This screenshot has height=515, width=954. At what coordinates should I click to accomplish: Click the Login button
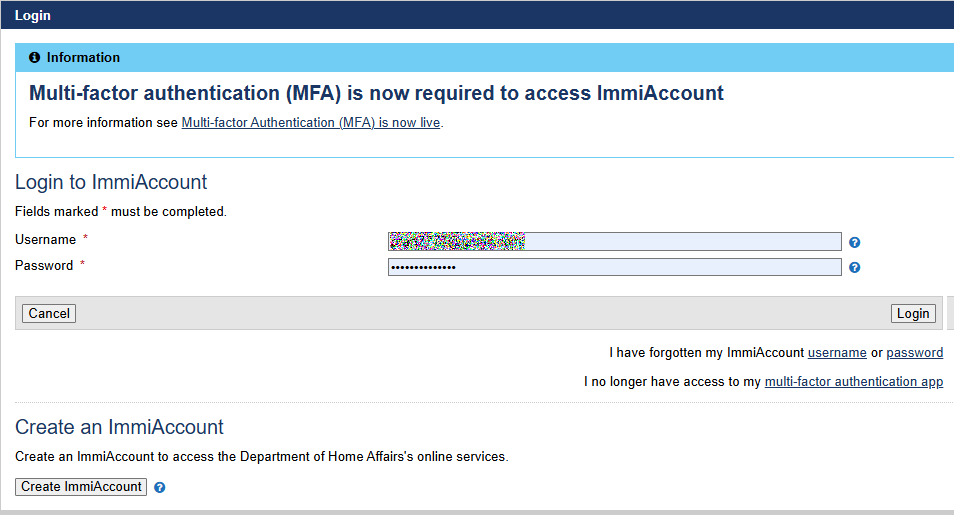click(913, 314)
